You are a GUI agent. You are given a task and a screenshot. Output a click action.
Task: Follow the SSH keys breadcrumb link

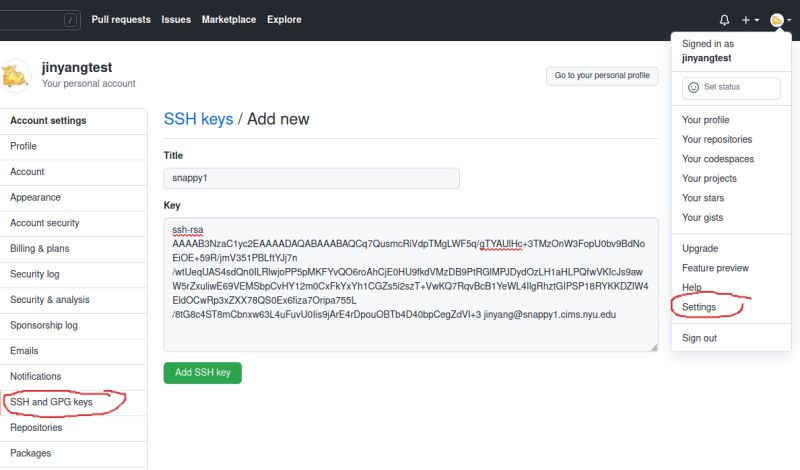[x=198, y=119]
